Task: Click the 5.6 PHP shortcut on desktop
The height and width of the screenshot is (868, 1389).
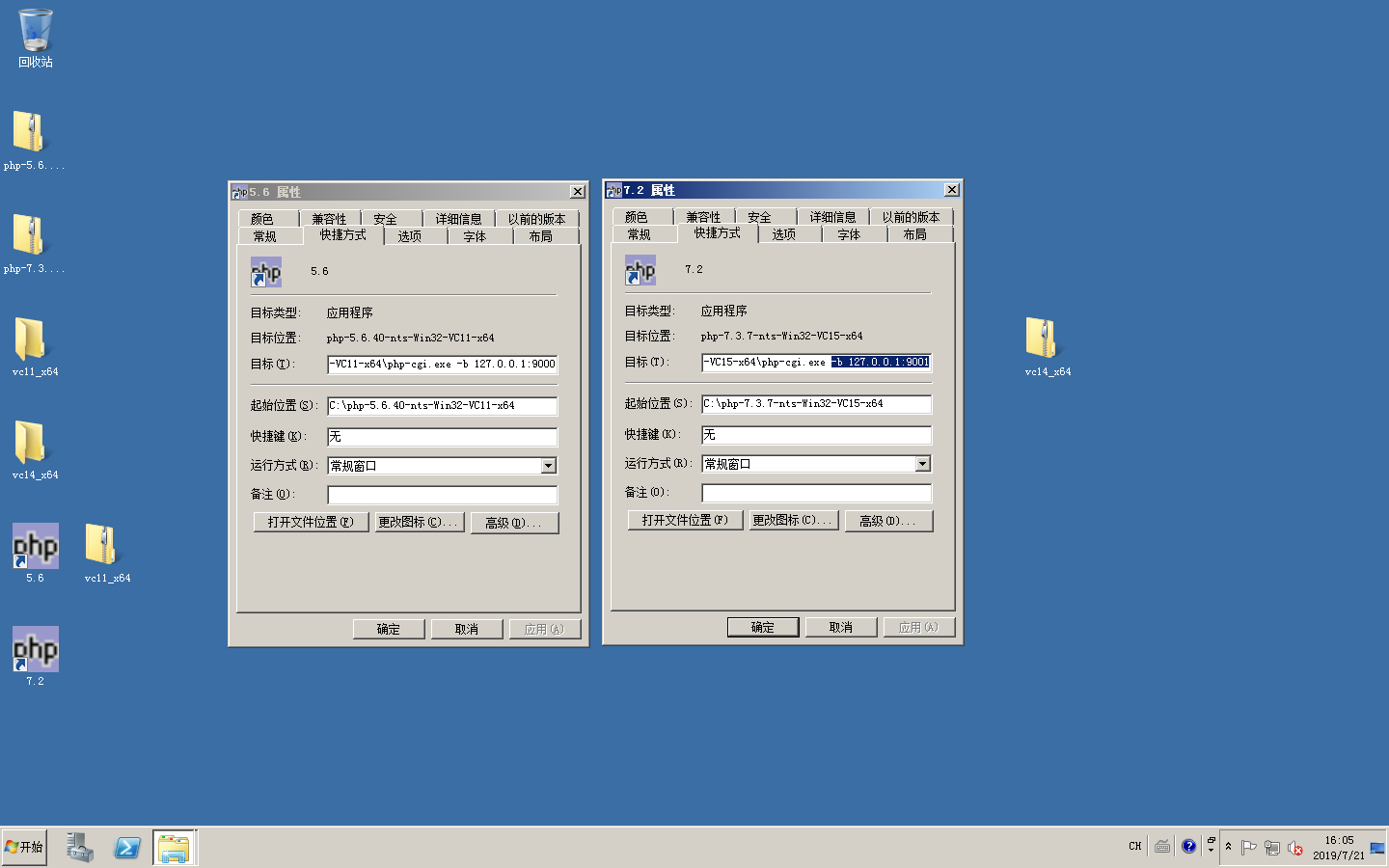Action: [35, 549]
